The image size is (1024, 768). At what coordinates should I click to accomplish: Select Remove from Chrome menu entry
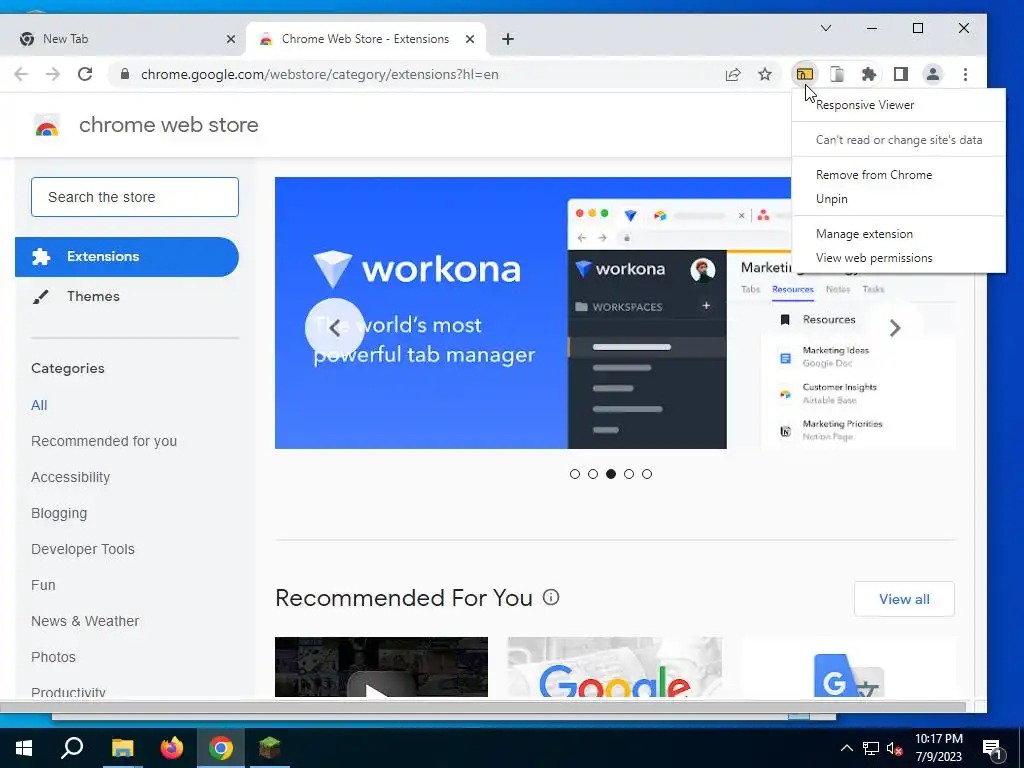898,174
